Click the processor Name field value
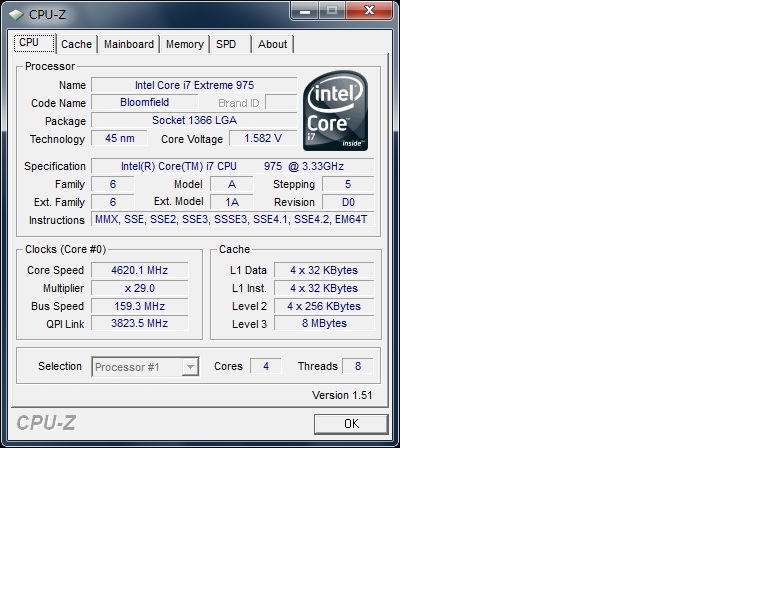 [194, 85]
